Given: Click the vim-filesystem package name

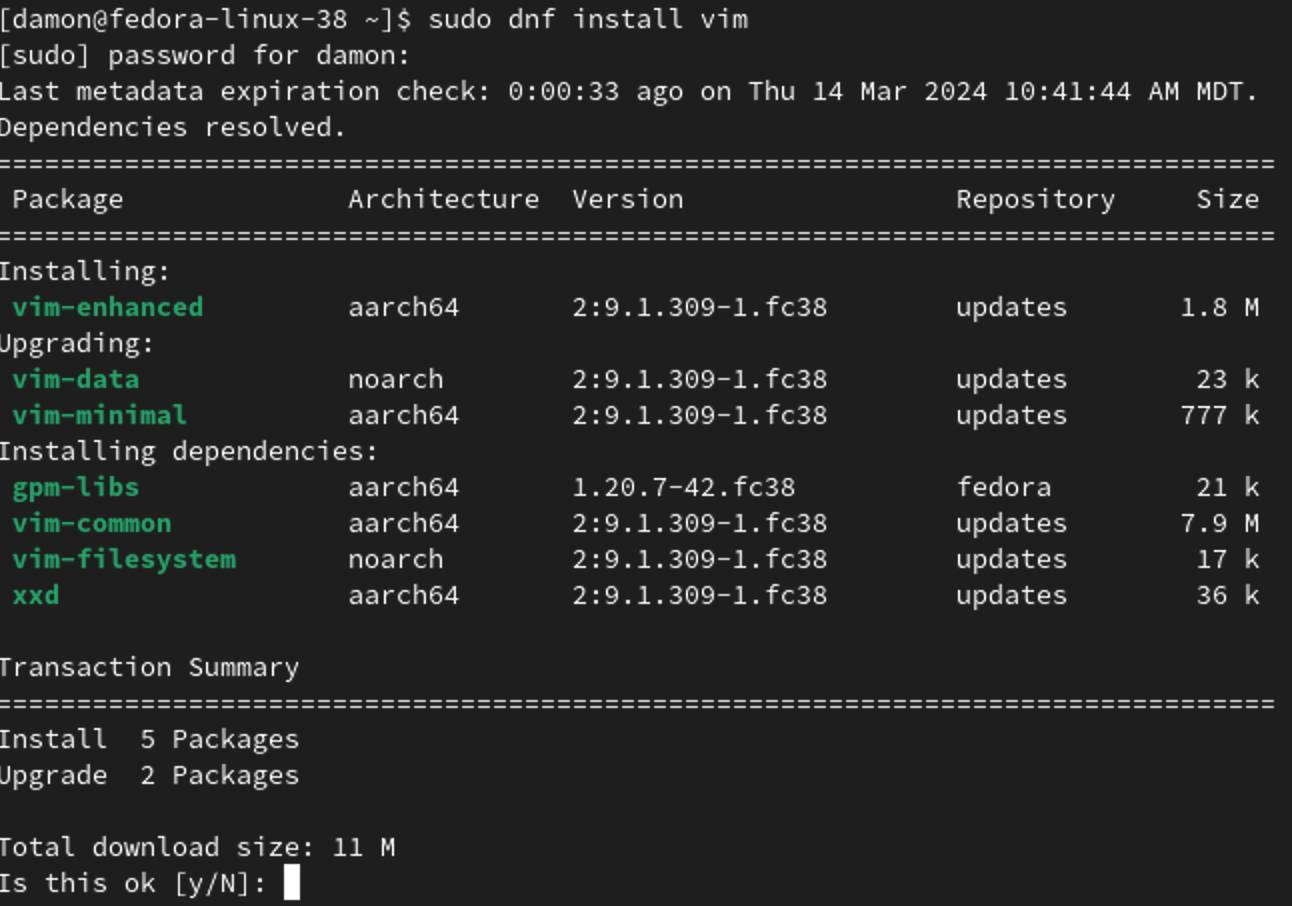Looking at the screenshot, I should pyautogui.click(x=124, y=559).
